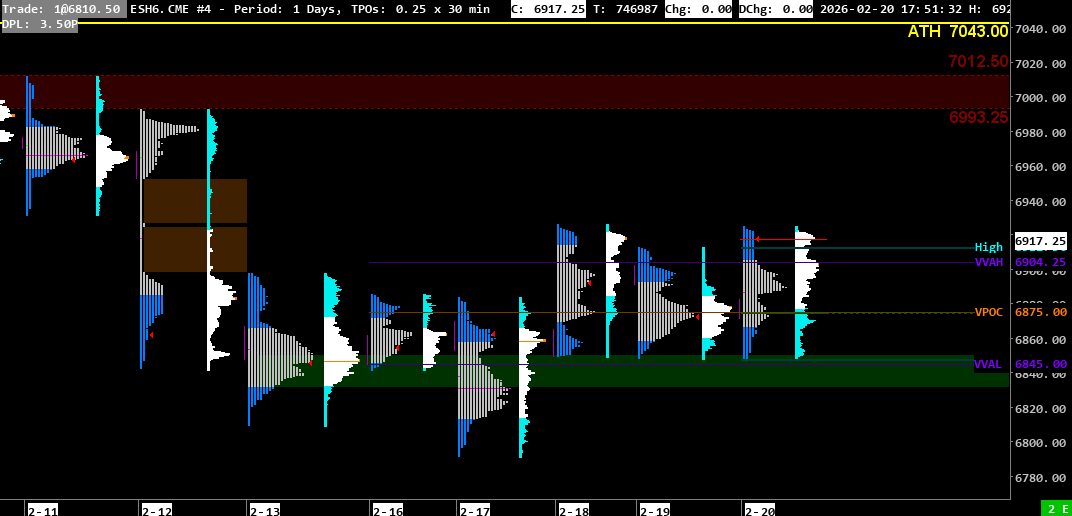The width and height of the screenshot is (1072, 516).
Task: Select the purple VVAL label
Action: pyautogui.click(x=988, y=364)
